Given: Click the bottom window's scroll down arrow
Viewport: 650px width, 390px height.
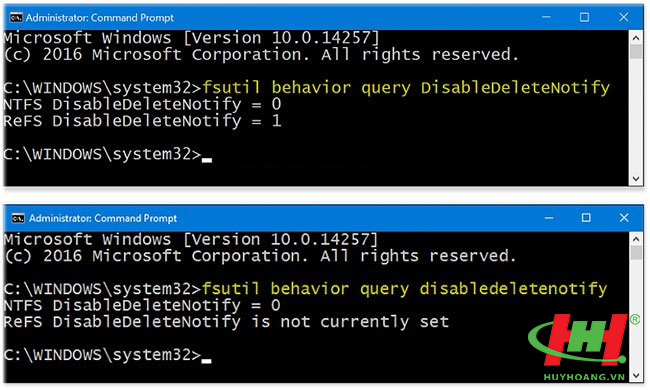Looking at the screenshot, I should [636, 376].
